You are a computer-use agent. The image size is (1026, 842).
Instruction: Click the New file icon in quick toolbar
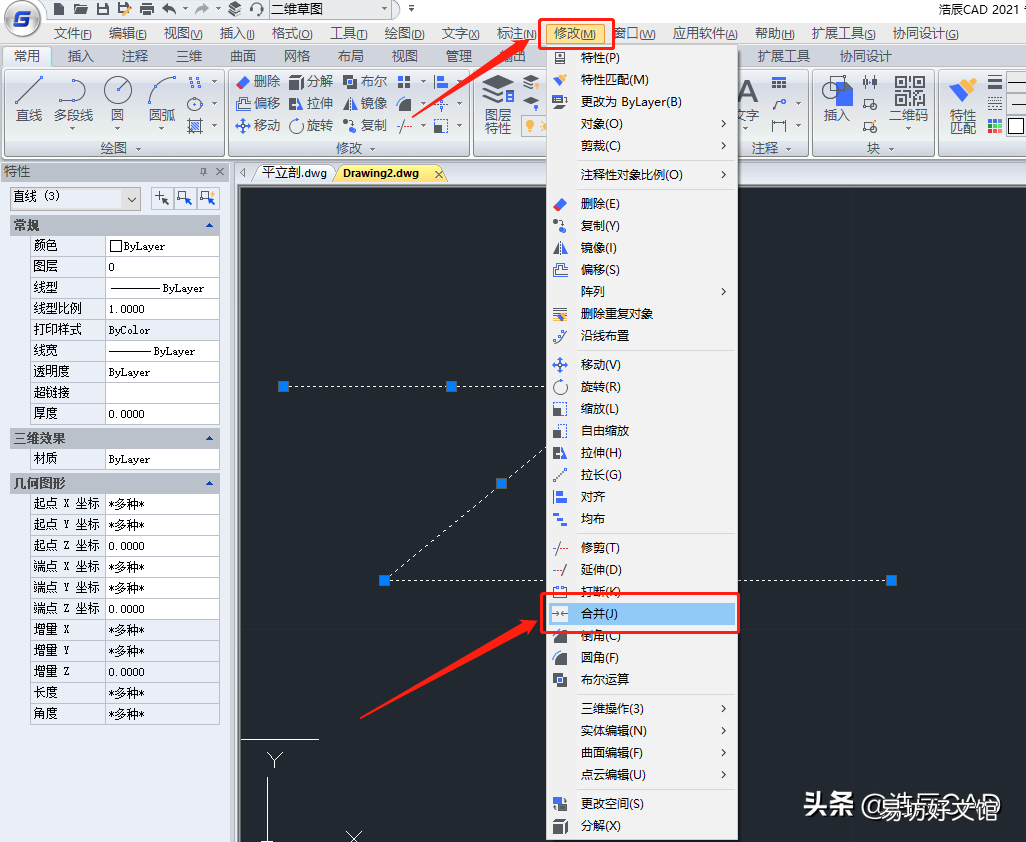pos(59,9)
